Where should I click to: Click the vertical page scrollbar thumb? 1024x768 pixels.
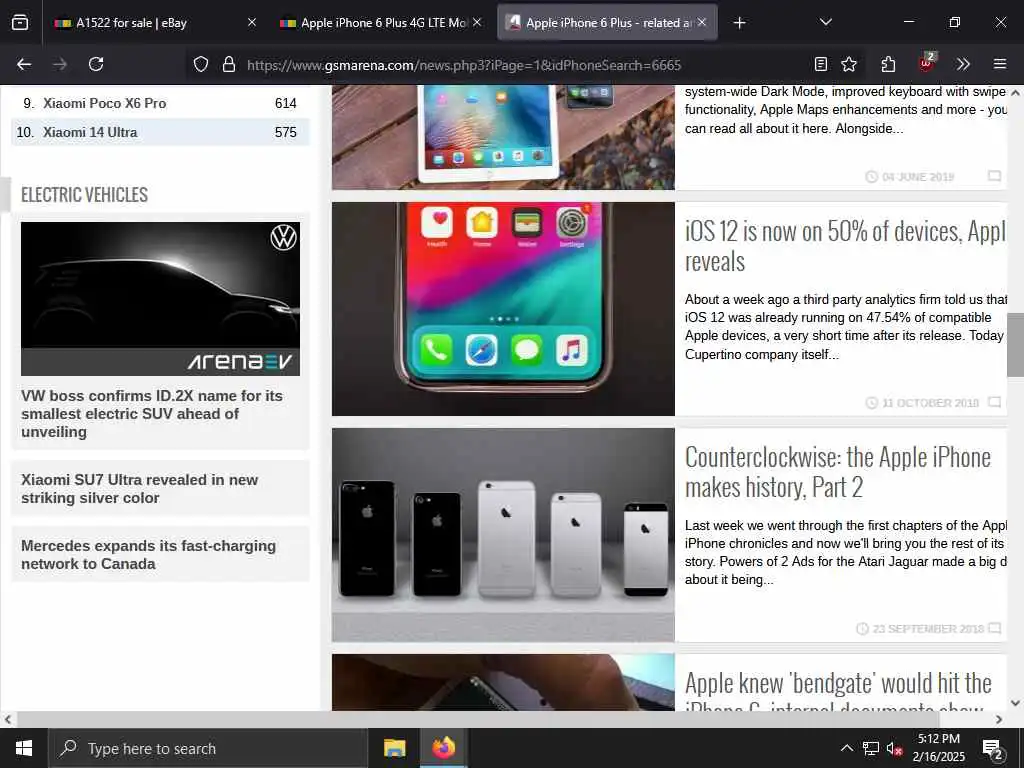coord(1016,345)
